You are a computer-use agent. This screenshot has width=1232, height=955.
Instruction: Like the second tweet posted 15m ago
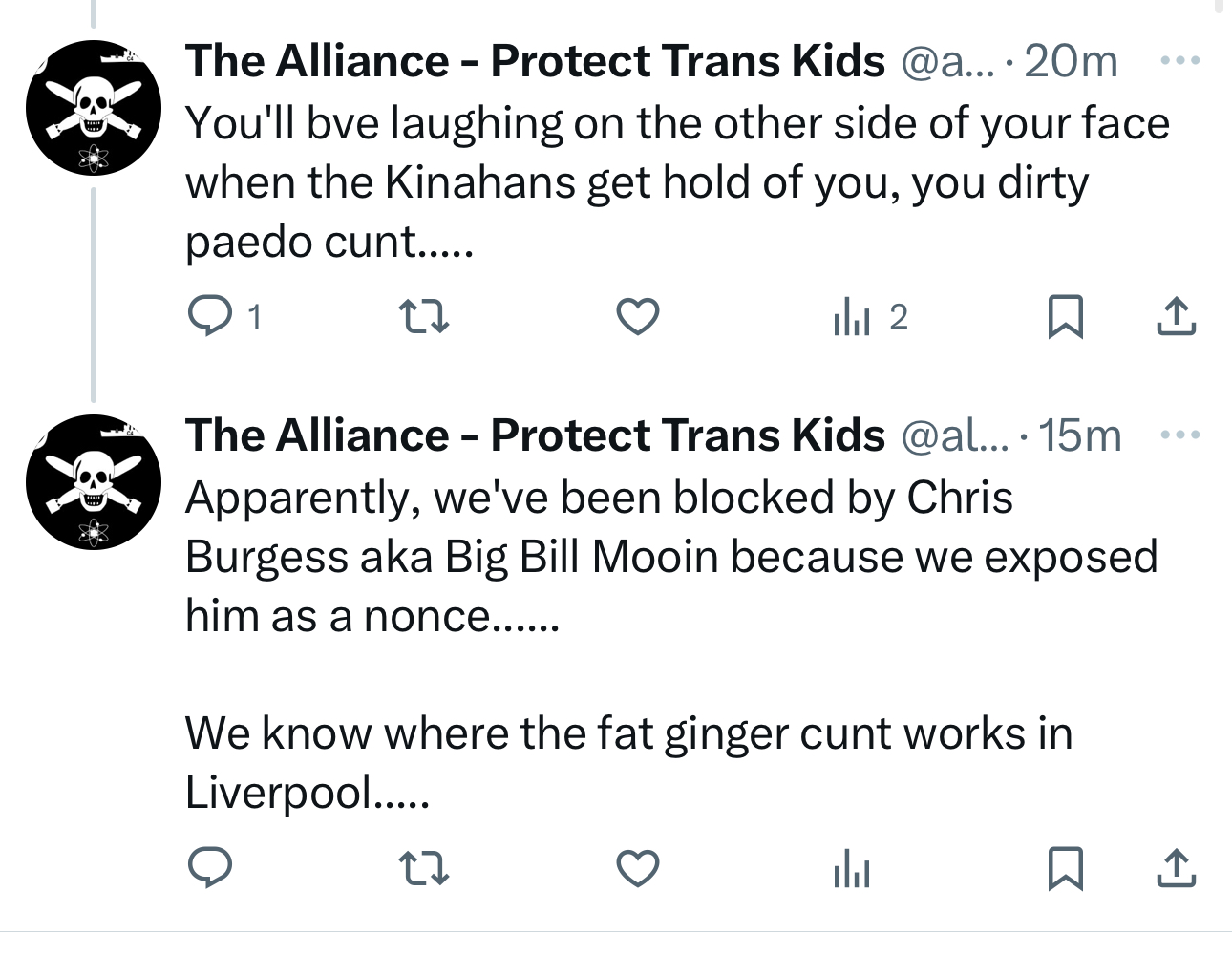click(x=637, y=868)
